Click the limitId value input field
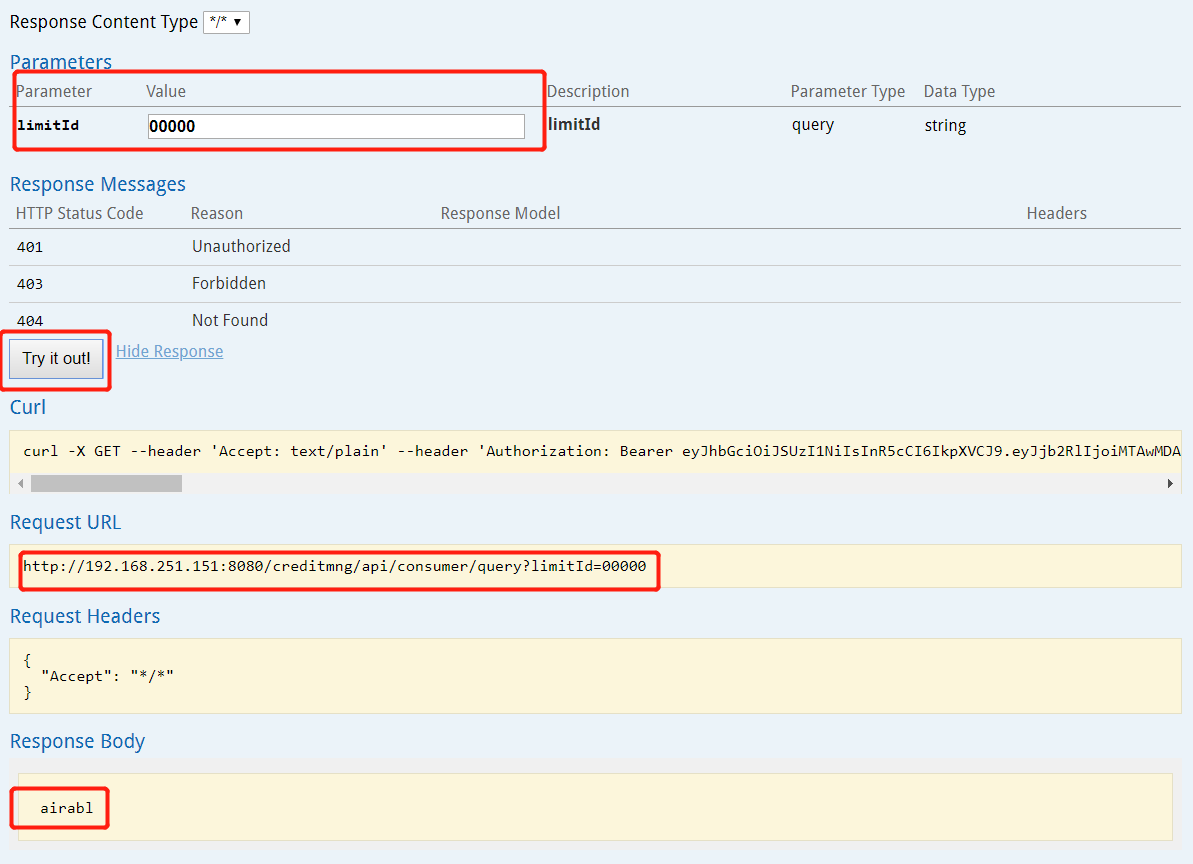This screenshot has height=864, width=1193. click(335, 126)
